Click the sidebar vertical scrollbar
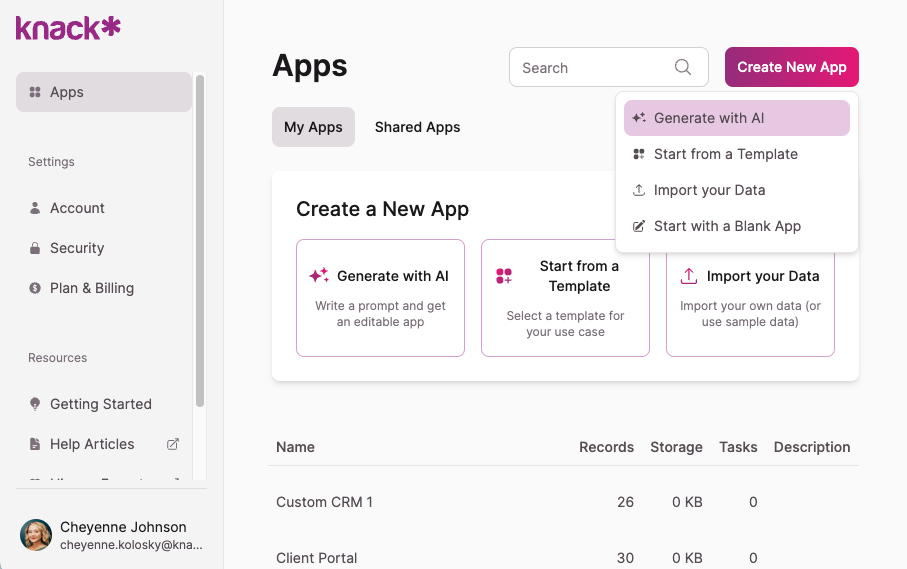The width and height of the screenshot is (907, 569). click(200, 240)
